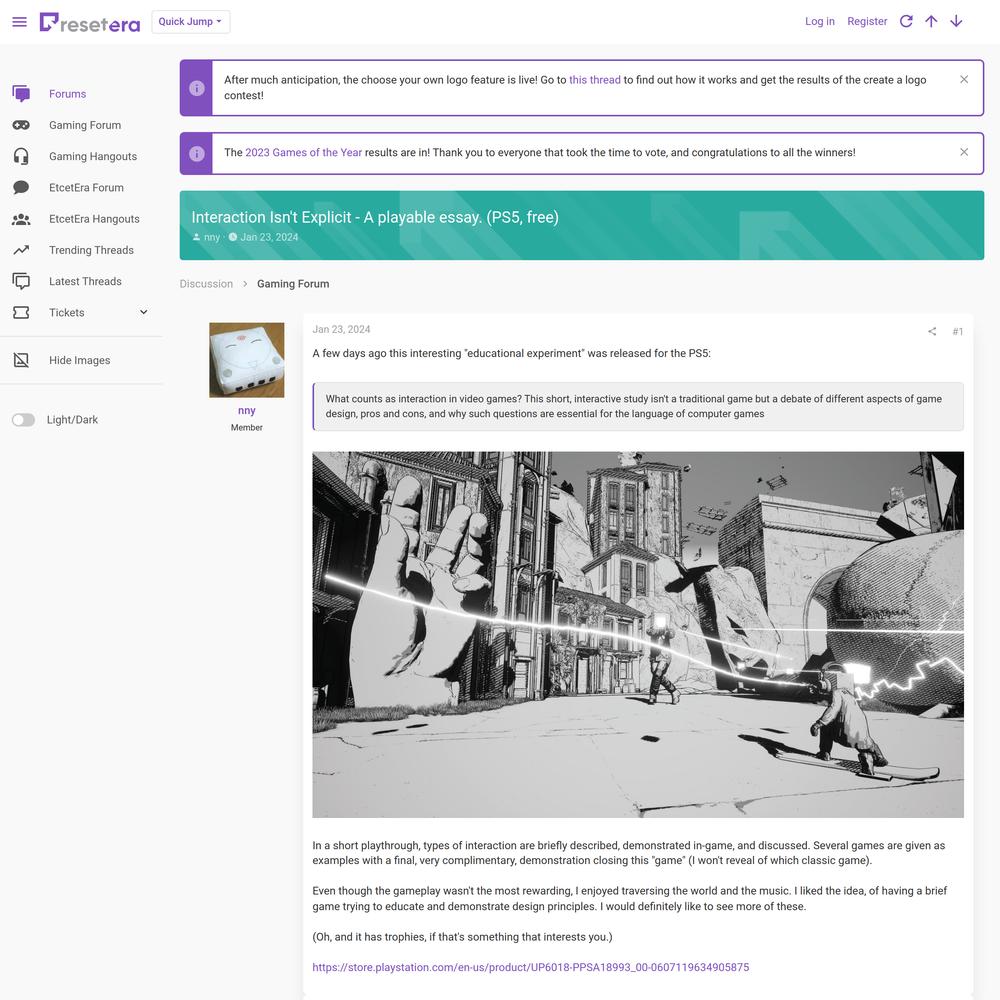Click the info icon on GOTY notice
1000x1000 pixels.
coord(196,153)
